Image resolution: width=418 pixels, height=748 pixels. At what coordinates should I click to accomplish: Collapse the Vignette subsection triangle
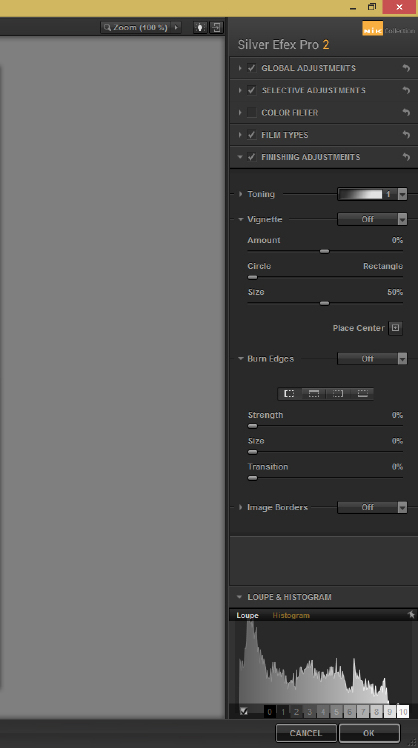click(240, 219)
